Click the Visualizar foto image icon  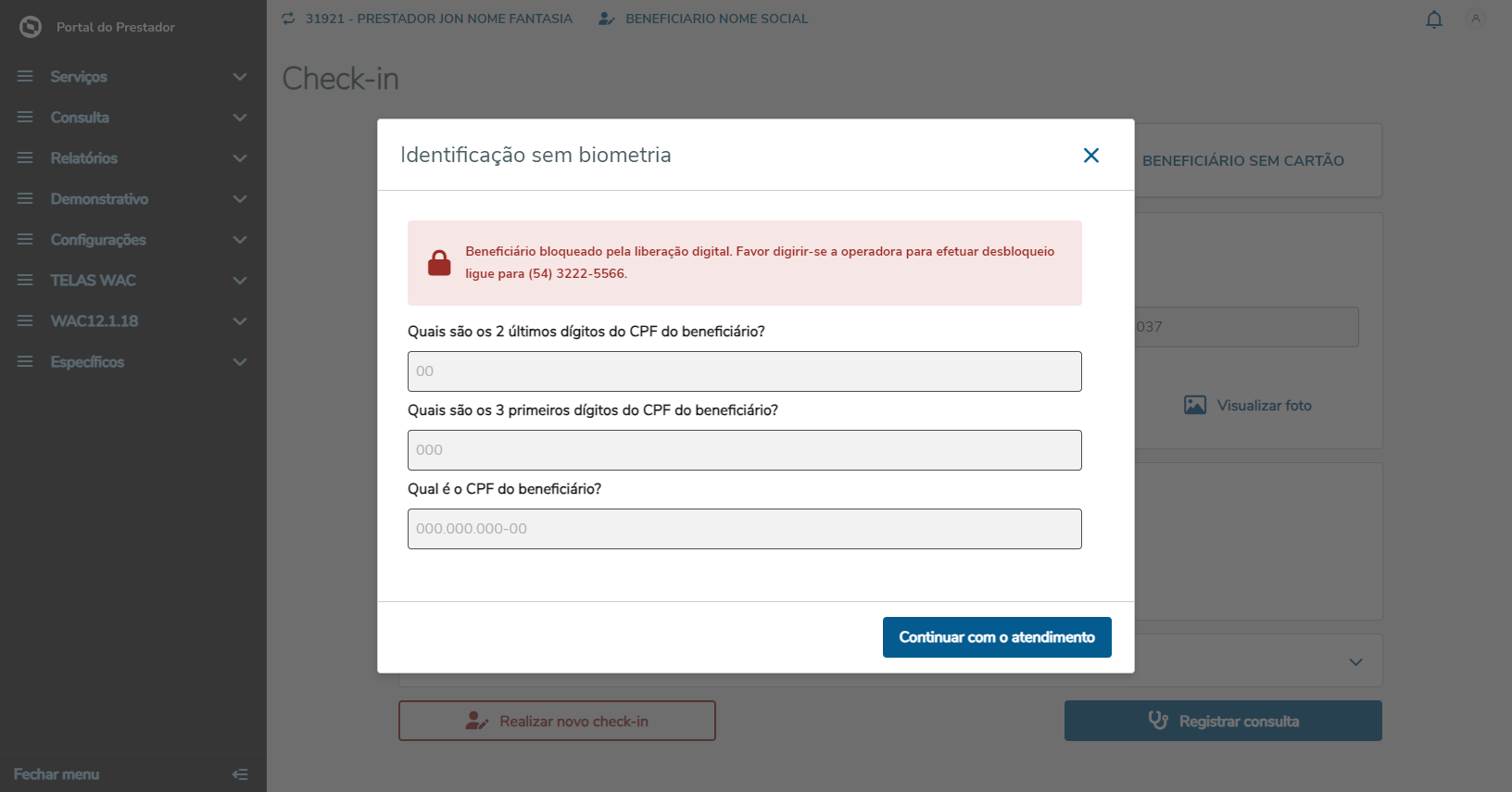click(x=1195, y=406)
